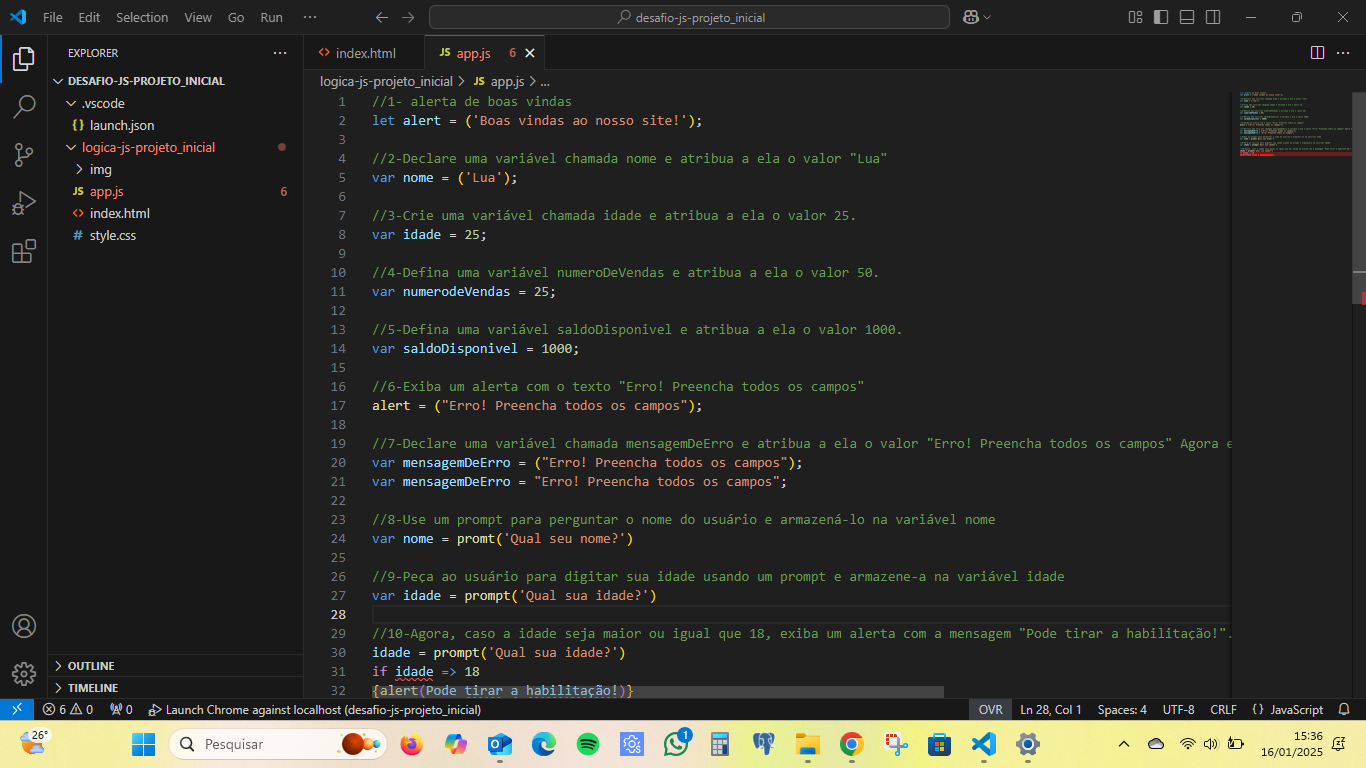Toggle the secondary side bar

coord(1213,17)
